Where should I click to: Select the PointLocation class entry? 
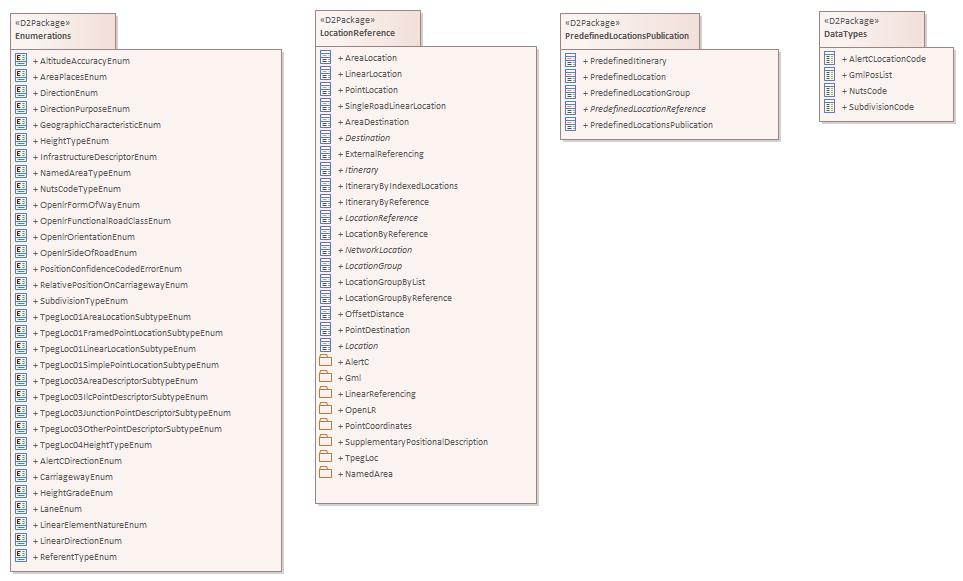(371, 90)
